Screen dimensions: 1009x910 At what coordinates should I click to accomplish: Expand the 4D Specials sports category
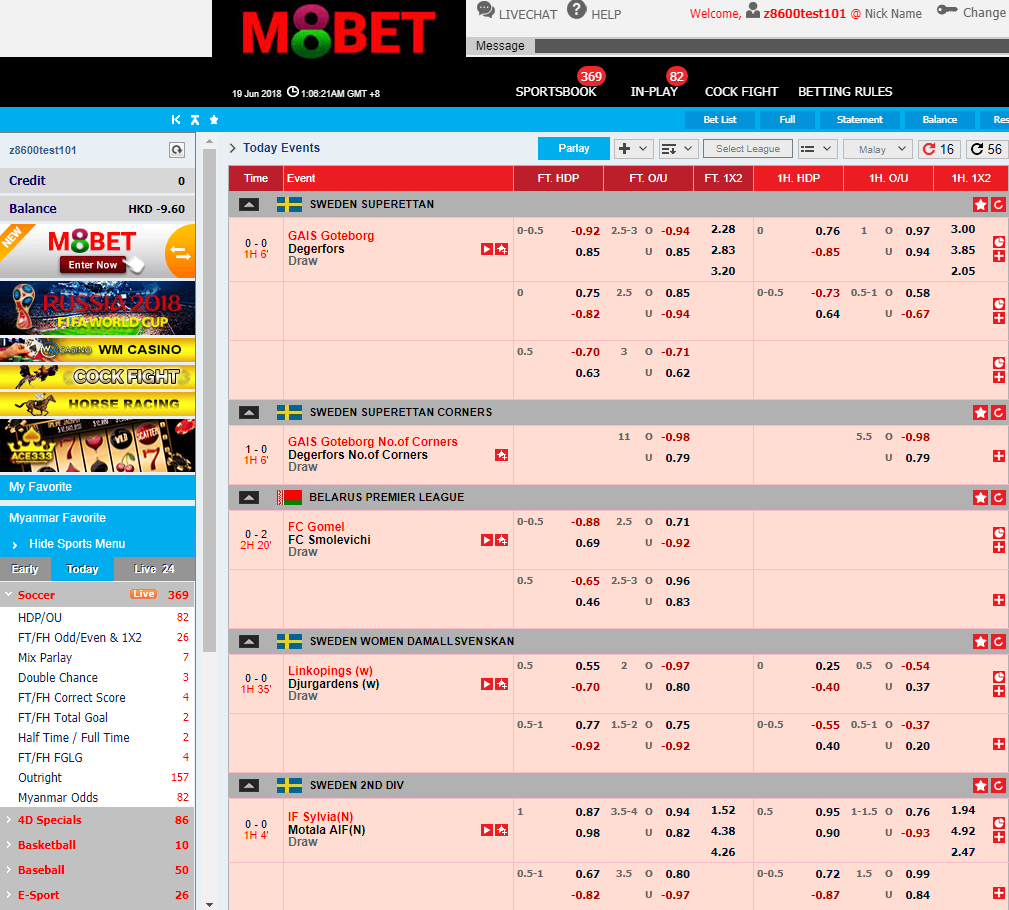[x=97, y=820]
